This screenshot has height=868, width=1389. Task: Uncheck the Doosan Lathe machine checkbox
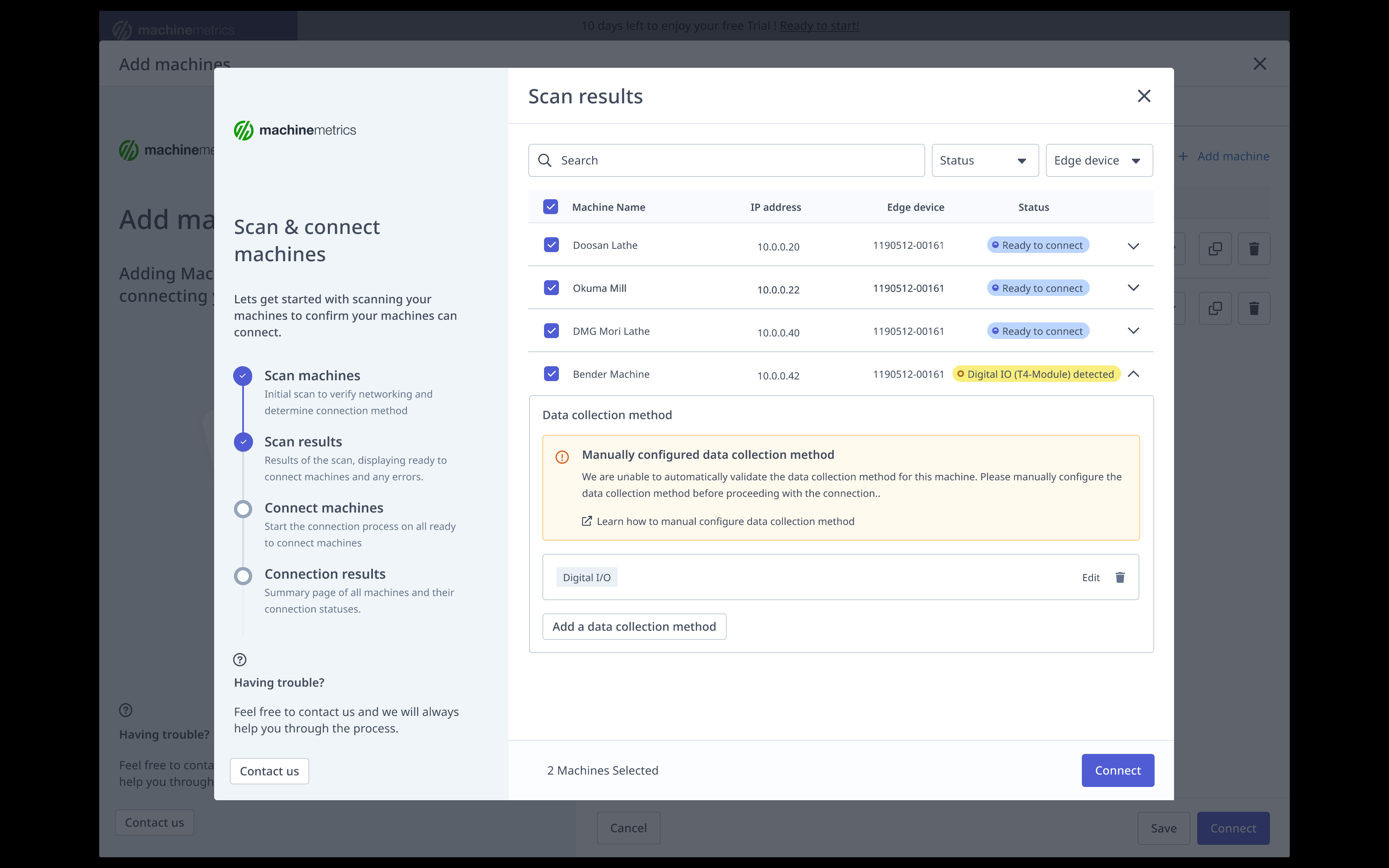[x=551, y=245]
